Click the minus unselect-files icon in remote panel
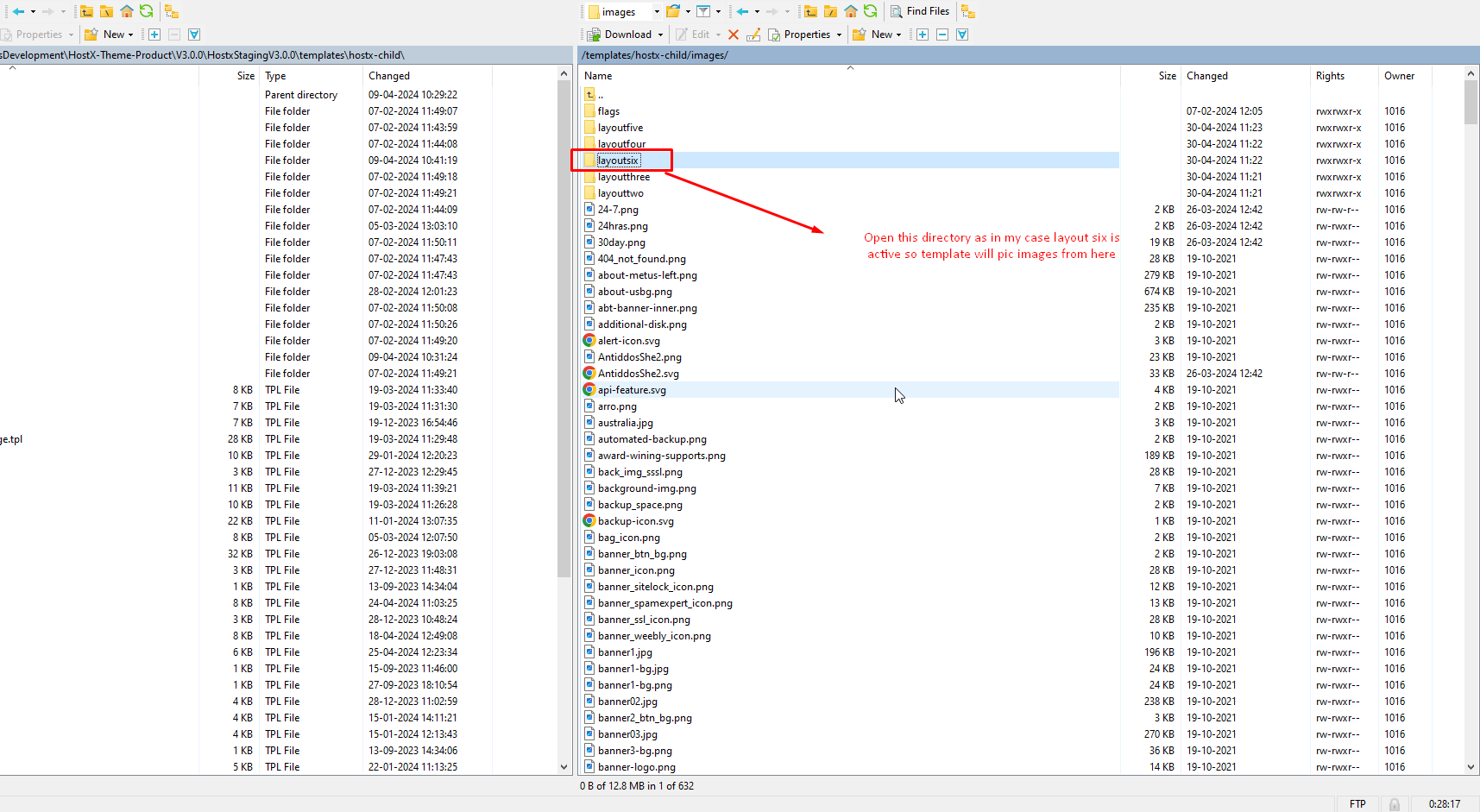Image resolution: width=1480 pixels, height=812 pixels. (942, 35)
